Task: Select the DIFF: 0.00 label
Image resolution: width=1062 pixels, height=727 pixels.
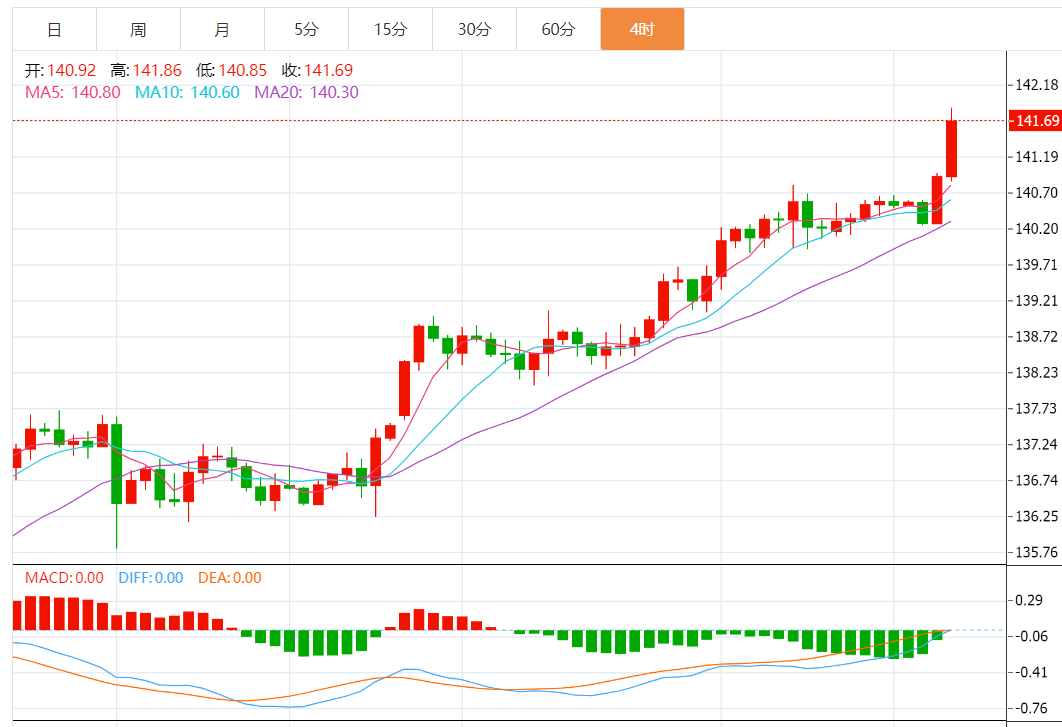Action: (150, 577)
